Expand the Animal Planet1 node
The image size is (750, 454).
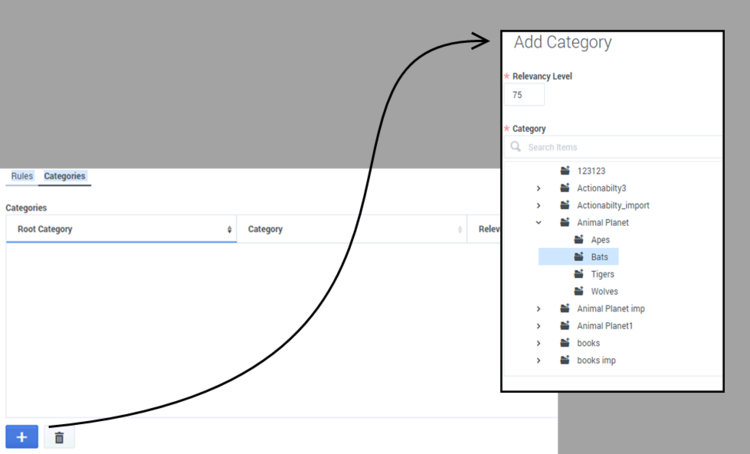click(x=539, y=326)
